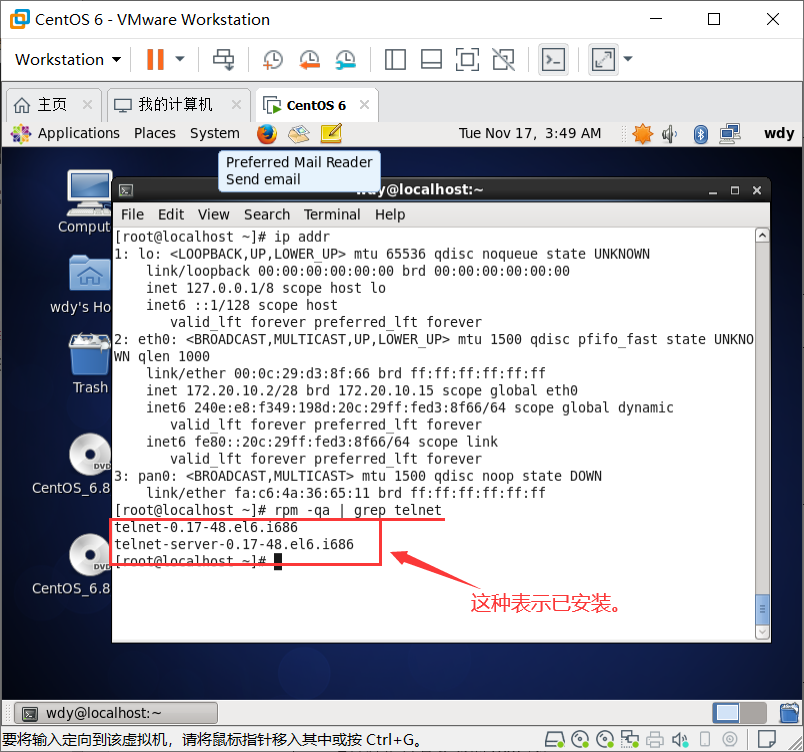The image size is (804, 752).
Task: Switch to Unity mode
Action: 504,59
